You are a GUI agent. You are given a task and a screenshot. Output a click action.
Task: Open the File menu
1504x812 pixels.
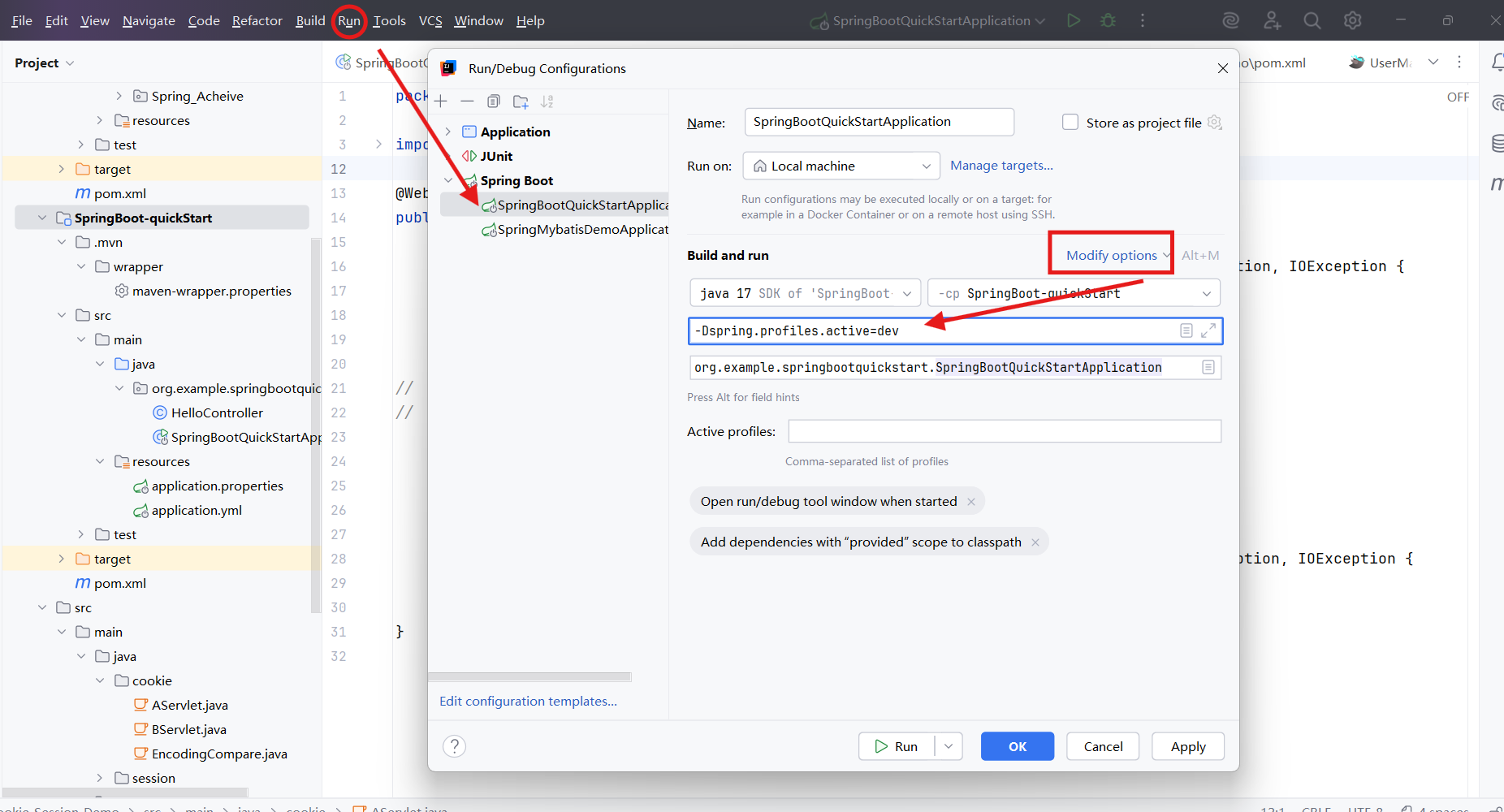(22, 20)
